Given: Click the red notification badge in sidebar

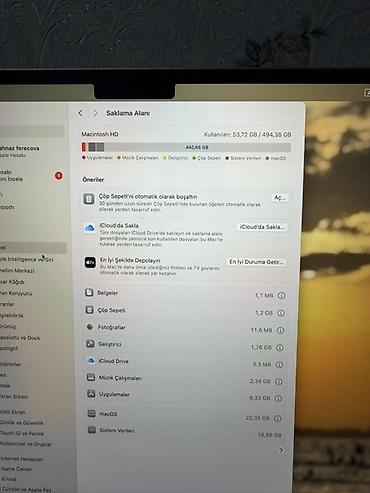Looking at the screenshot, I should [x=59, y=175].
